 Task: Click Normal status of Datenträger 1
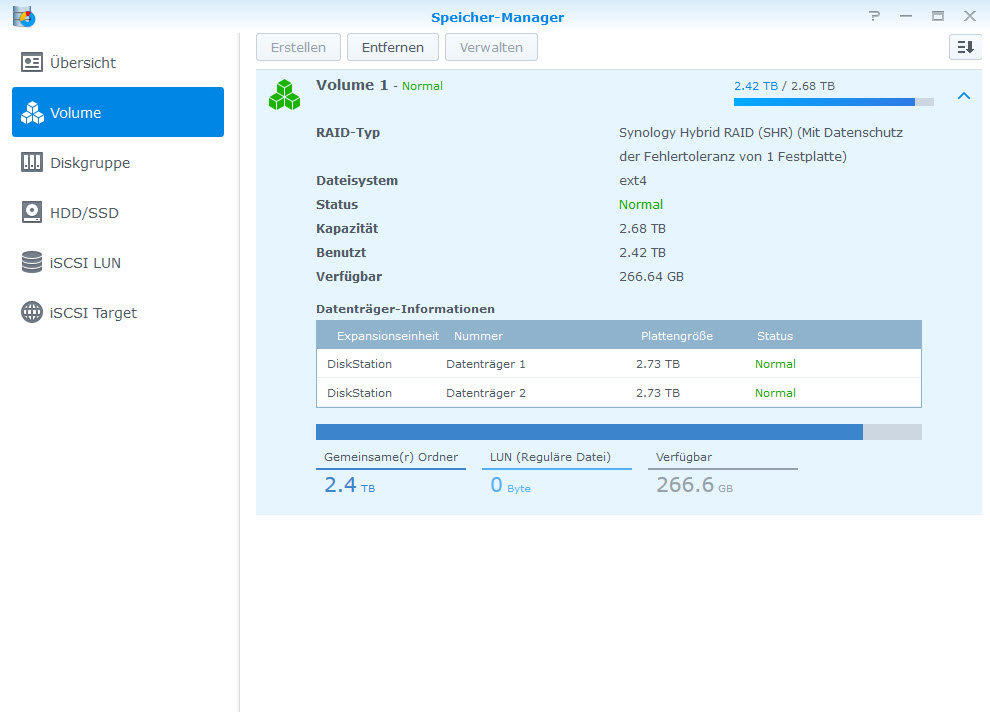click(x=775, y=364)
